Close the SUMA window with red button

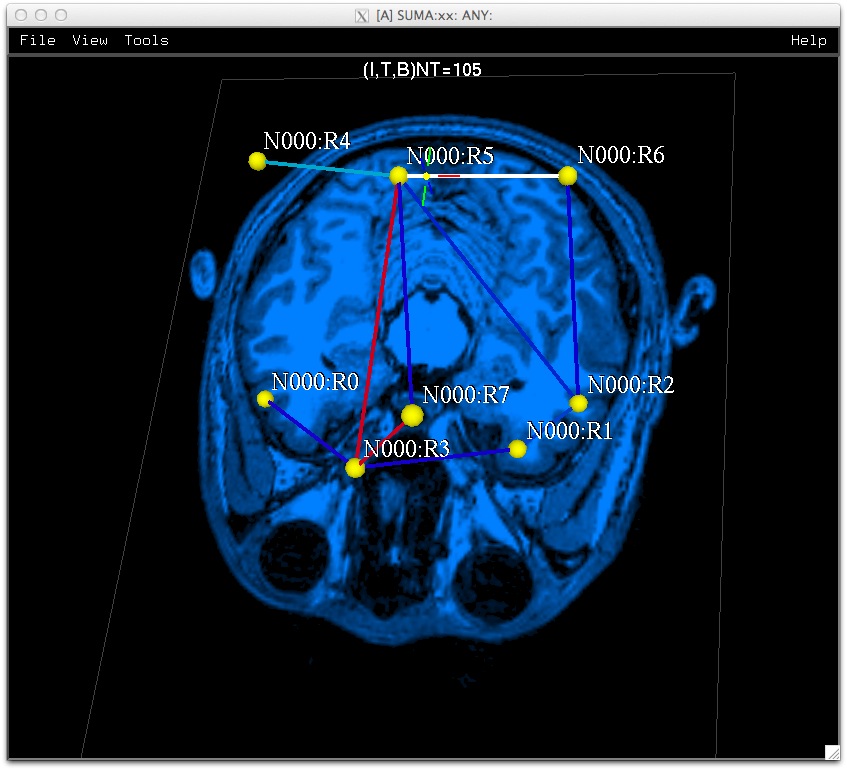(x=21, y=15)
